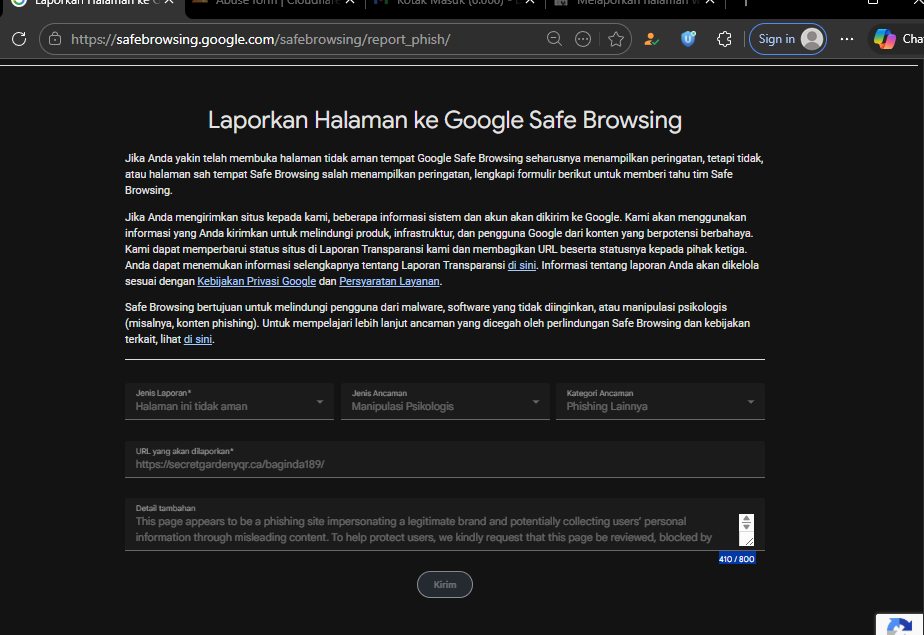Open the Kategori Ancaman dropdown

point(660,401)
